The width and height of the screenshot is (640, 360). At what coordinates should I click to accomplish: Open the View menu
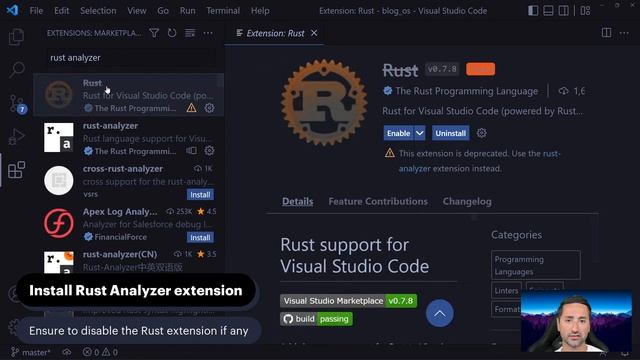point(137,11)
